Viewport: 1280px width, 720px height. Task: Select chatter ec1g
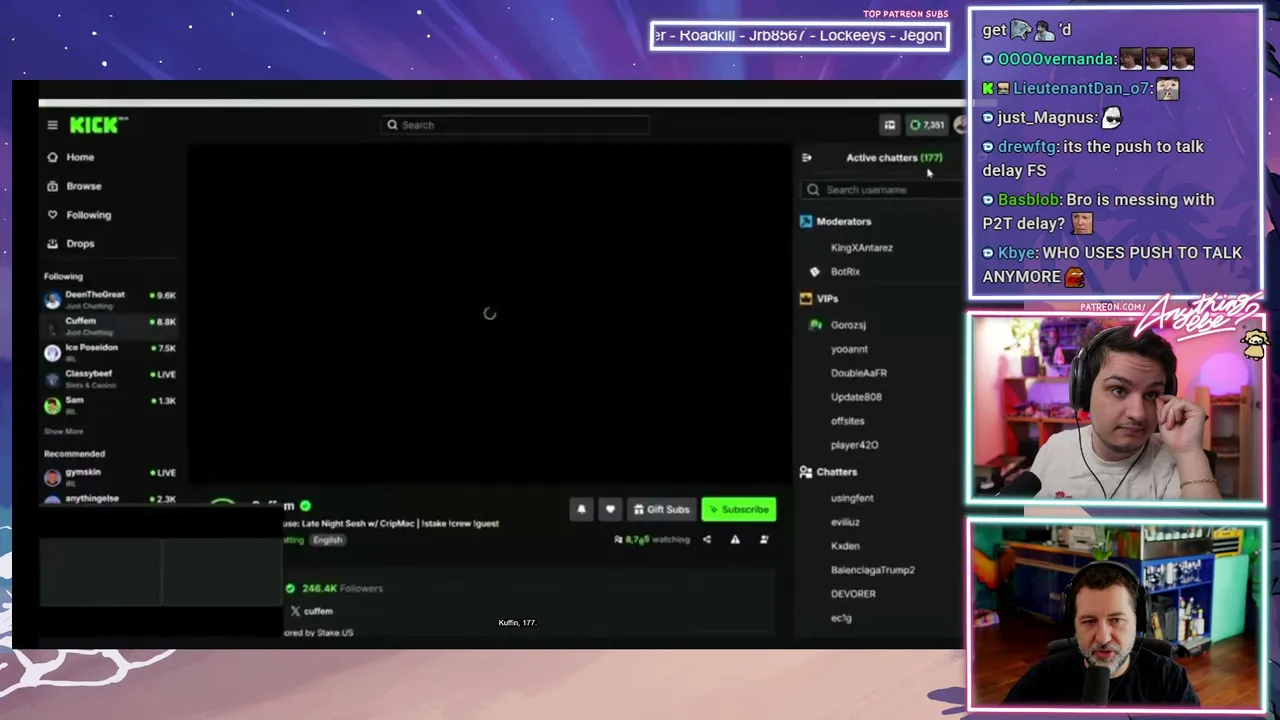click(841, 618)
